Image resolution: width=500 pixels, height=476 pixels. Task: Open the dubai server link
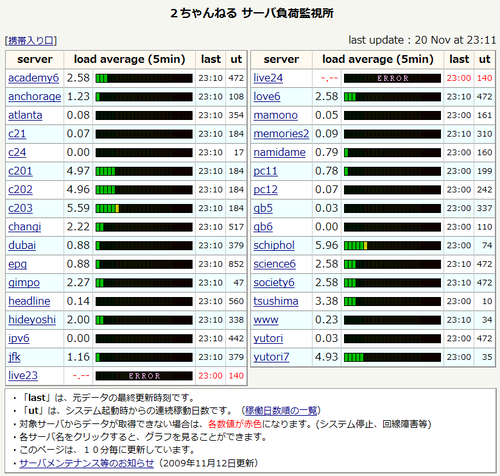coord(22,246)
